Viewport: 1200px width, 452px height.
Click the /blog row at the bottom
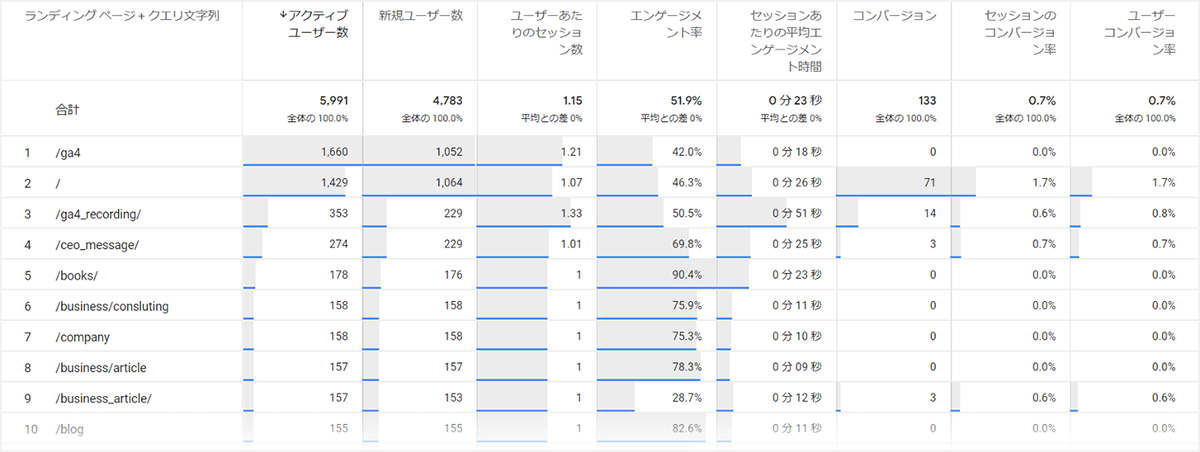(x=72, y=429)
